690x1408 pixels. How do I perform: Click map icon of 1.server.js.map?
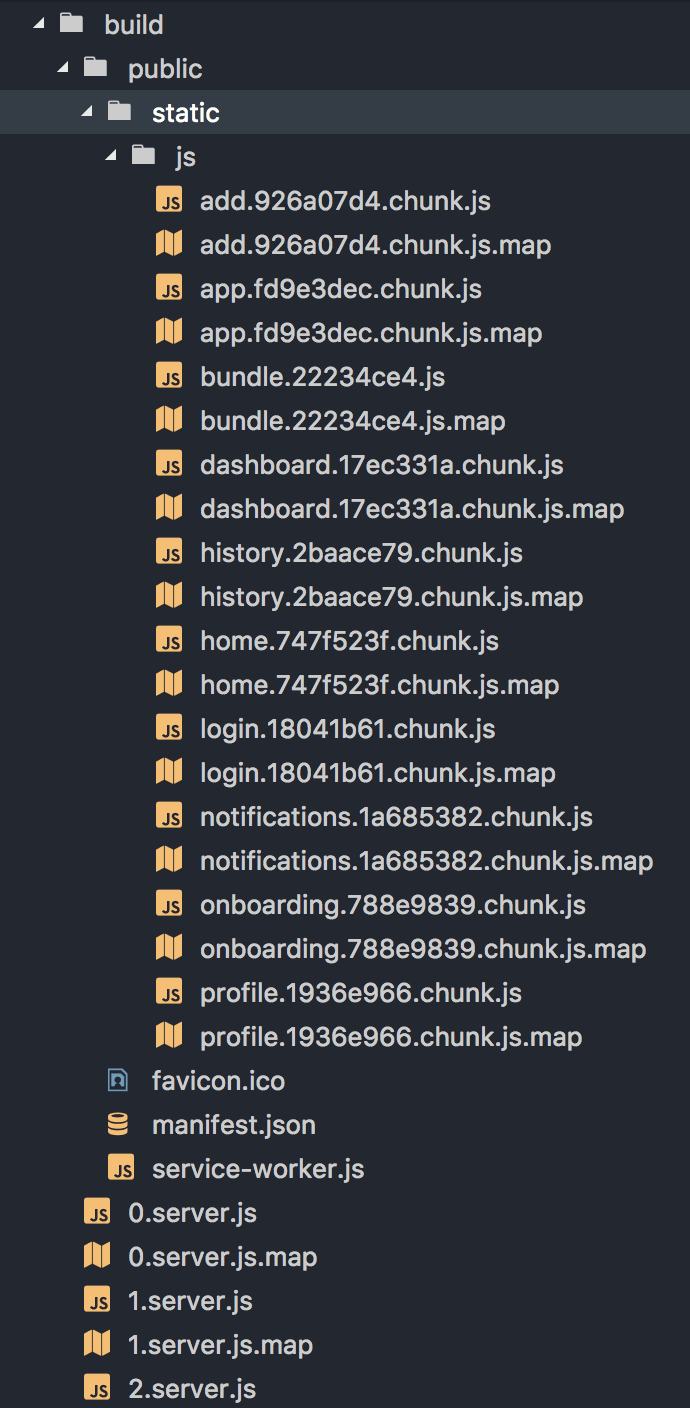point(97,1344)
